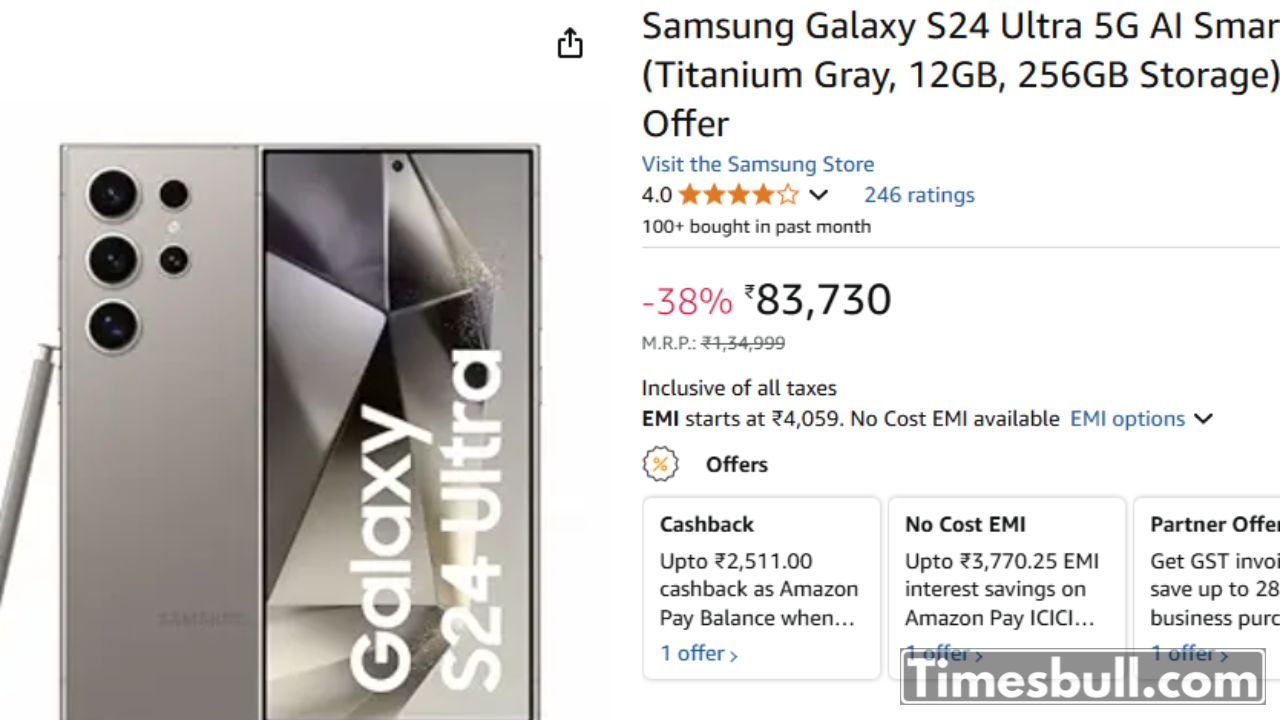This screenshot has height=720, width=1280.
Task: Click the share icon above product image
Action: 570,44
